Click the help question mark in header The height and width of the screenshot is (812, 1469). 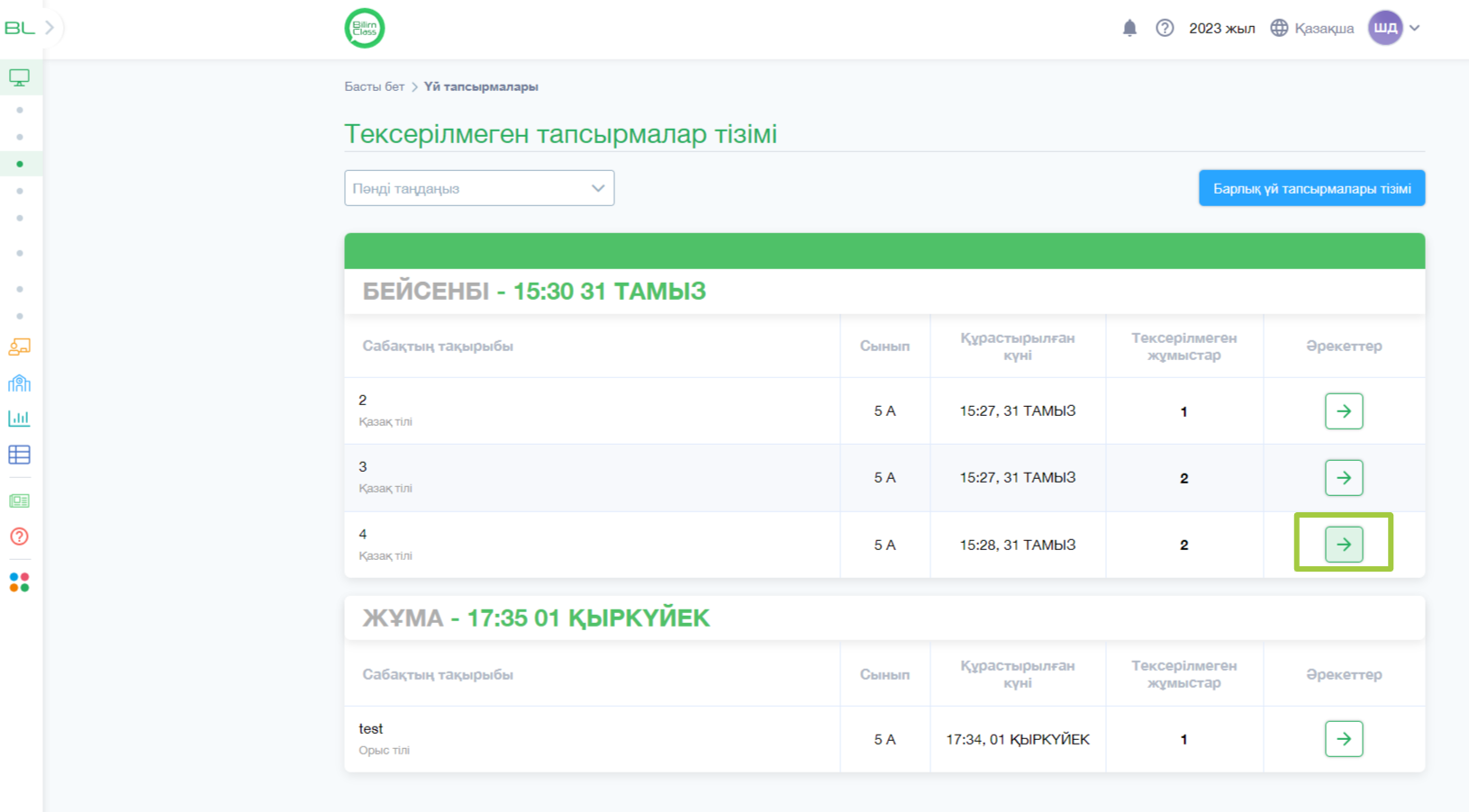(x=1165, y=28)
